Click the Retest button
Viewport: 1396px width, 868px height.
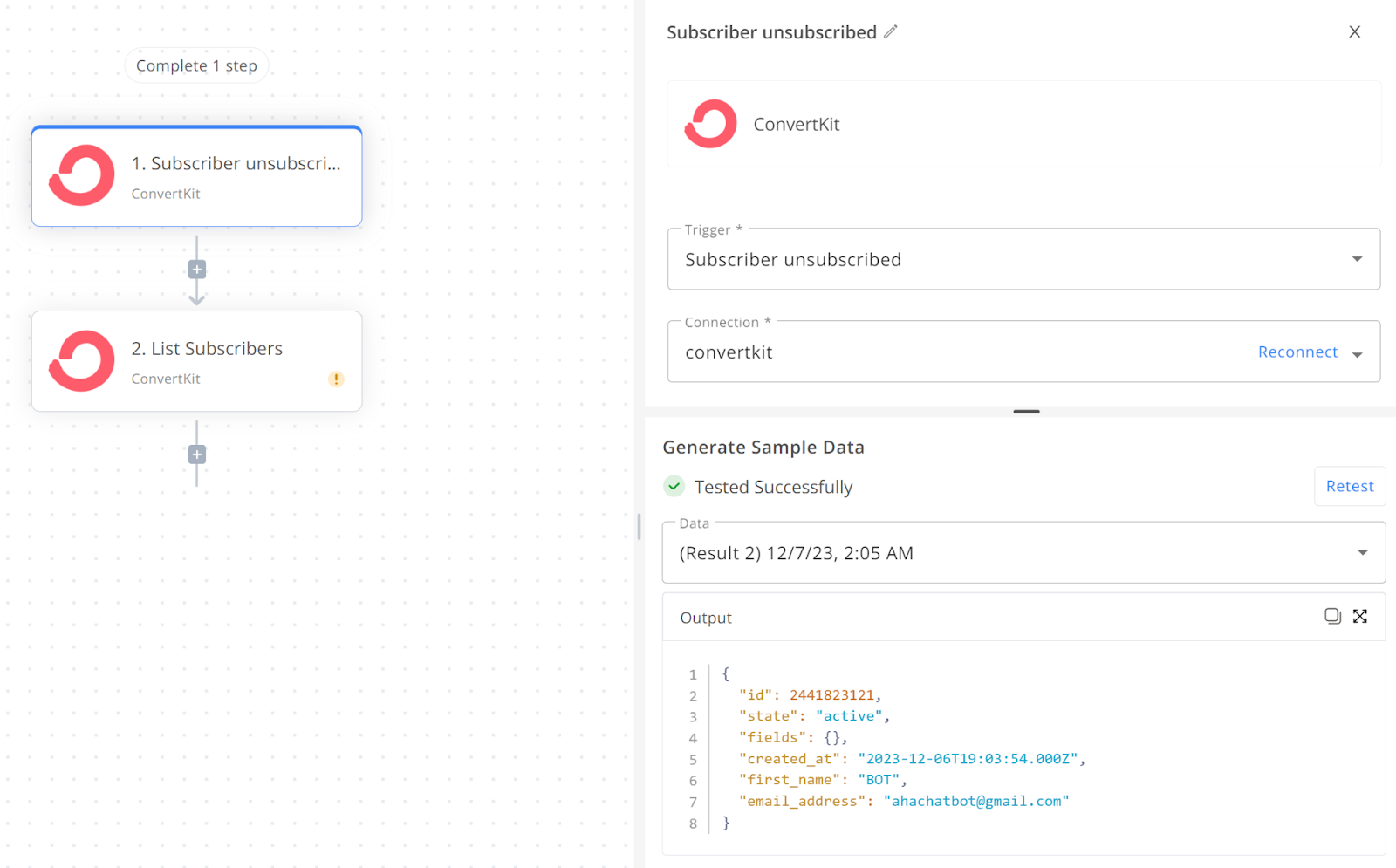click(1349, 487)
